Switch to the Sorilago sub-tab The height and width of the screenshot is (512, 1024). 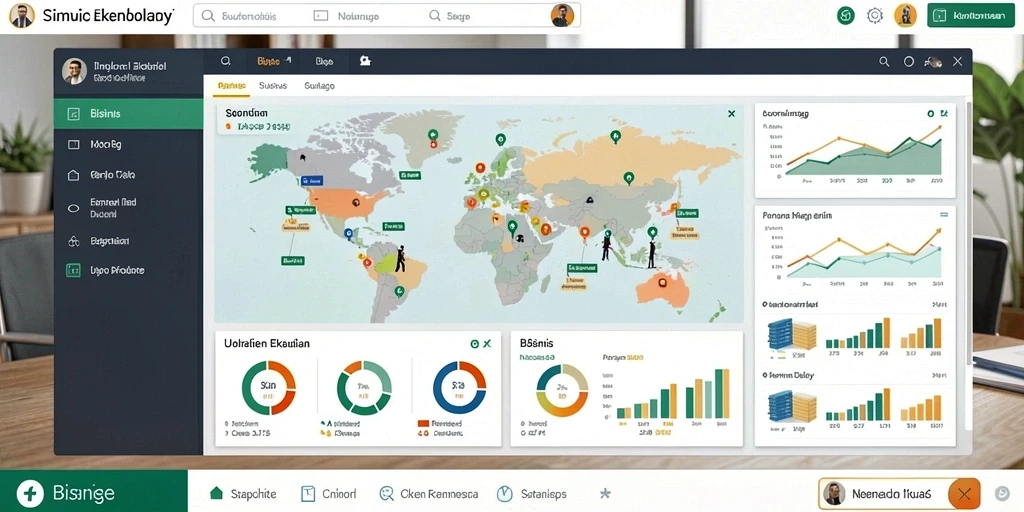coord(319,86)
